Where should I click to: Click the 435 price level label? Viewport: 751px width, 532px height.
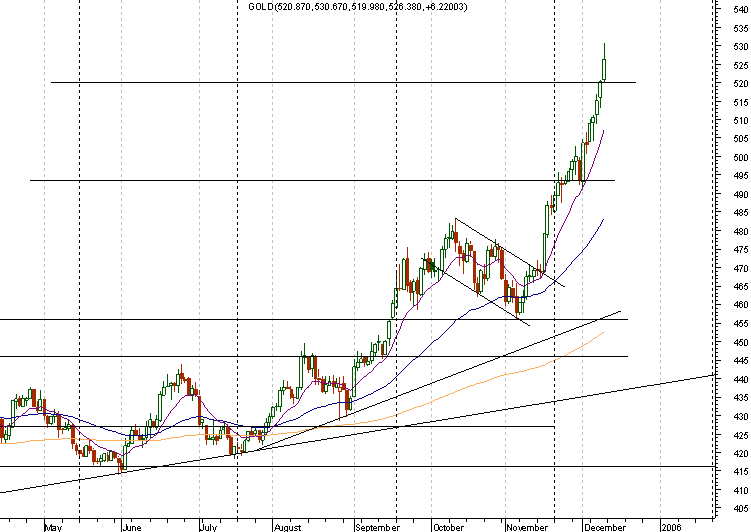pos(740,398)
